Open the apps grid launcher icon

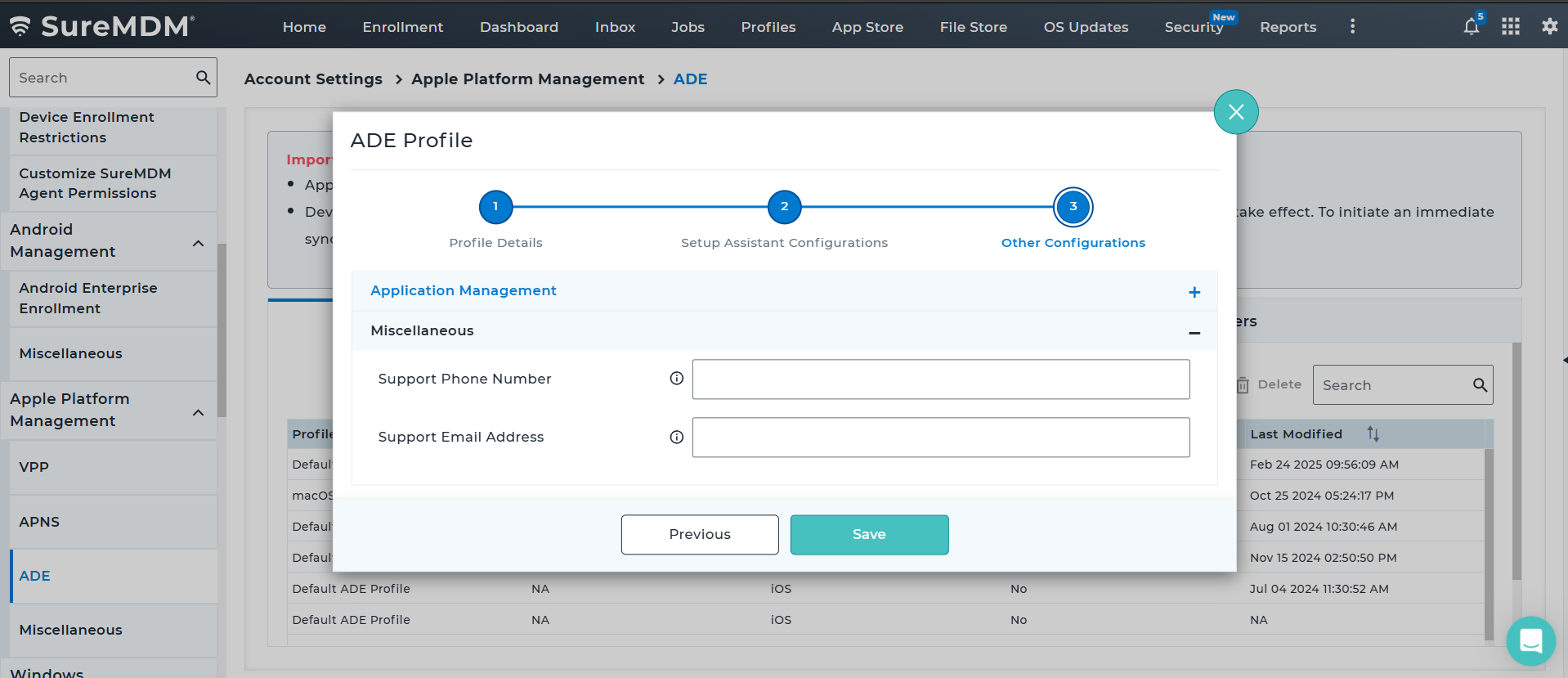tap(1510, 27)
